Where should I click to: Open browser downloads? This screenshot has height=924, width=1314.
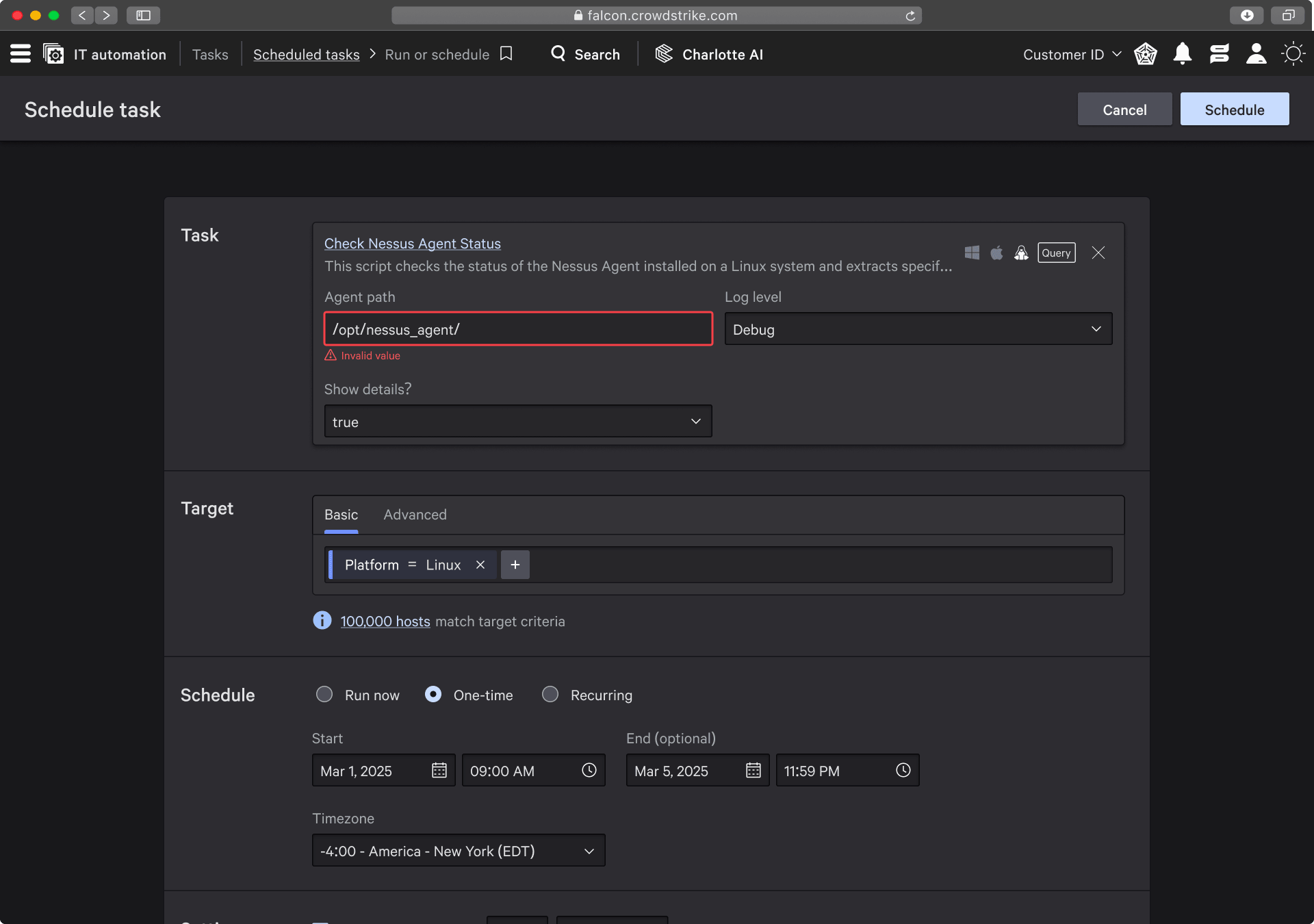[1247, 15]
